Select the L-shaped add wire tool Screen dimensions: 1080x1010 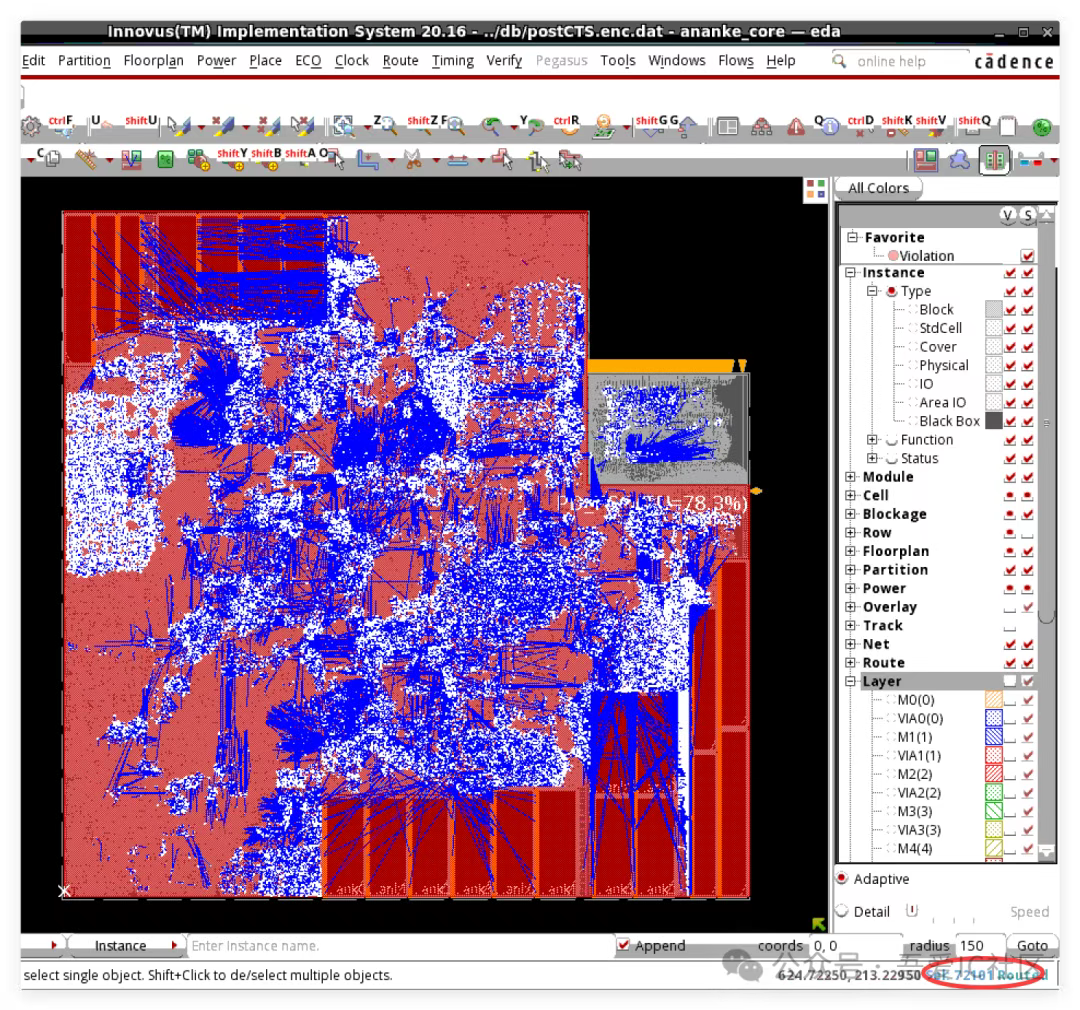[x=368, y=161]
